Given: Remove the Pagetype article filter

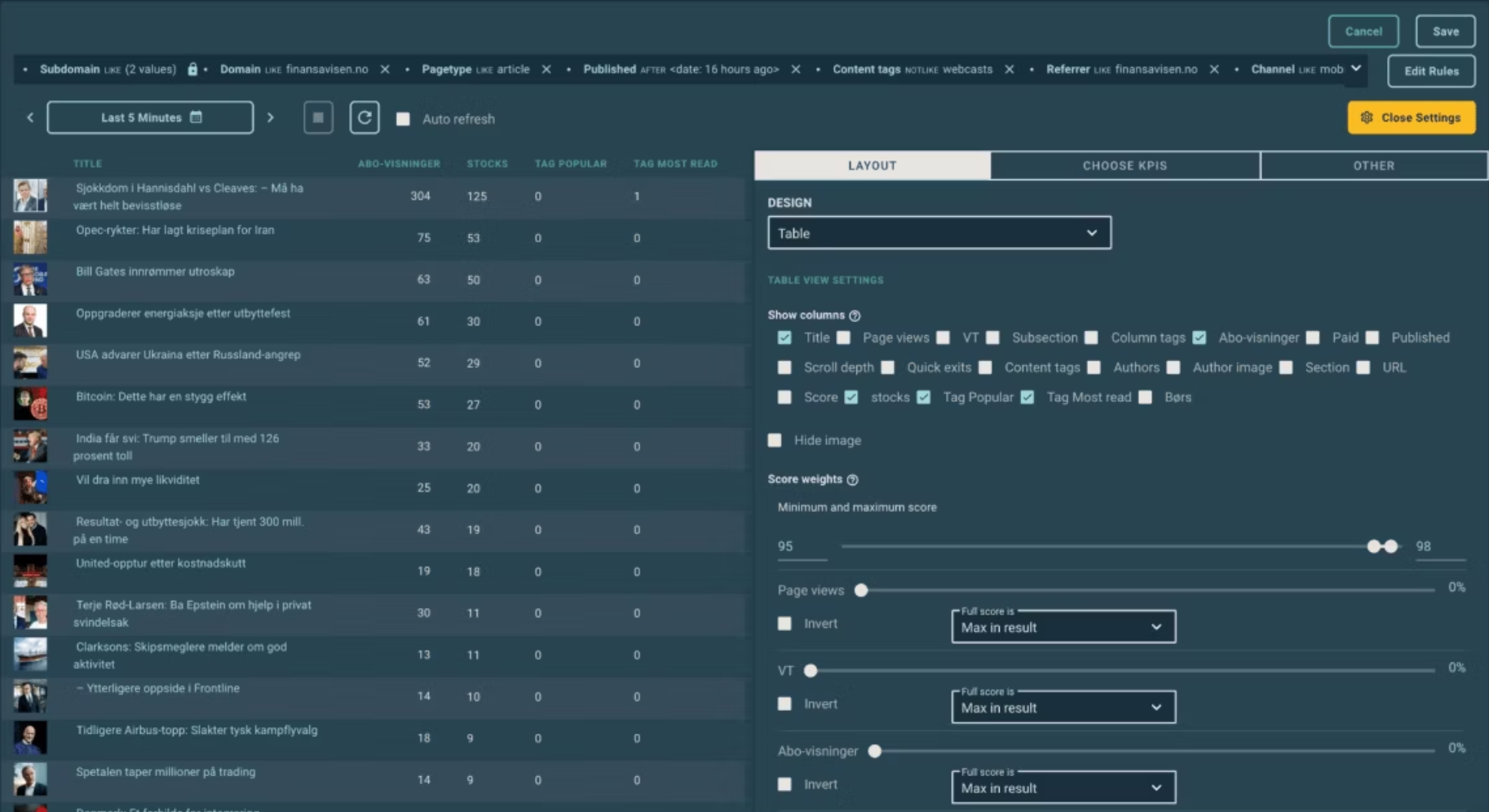Looking at the screenshot, I should (546, 70).
